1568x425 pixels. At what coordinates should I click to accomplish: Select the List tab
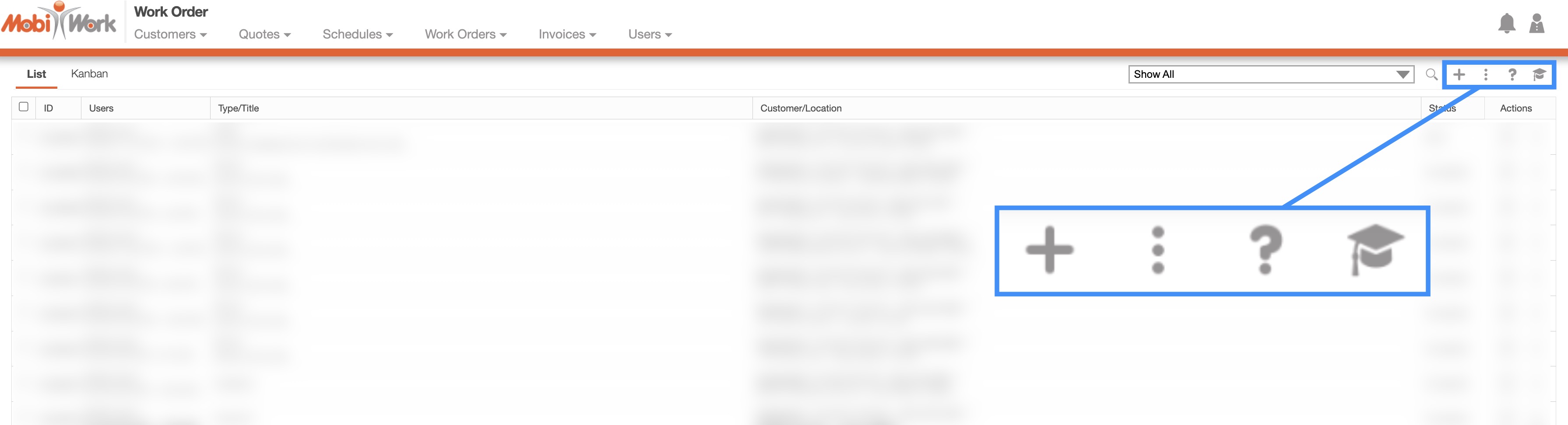point(36,73)
